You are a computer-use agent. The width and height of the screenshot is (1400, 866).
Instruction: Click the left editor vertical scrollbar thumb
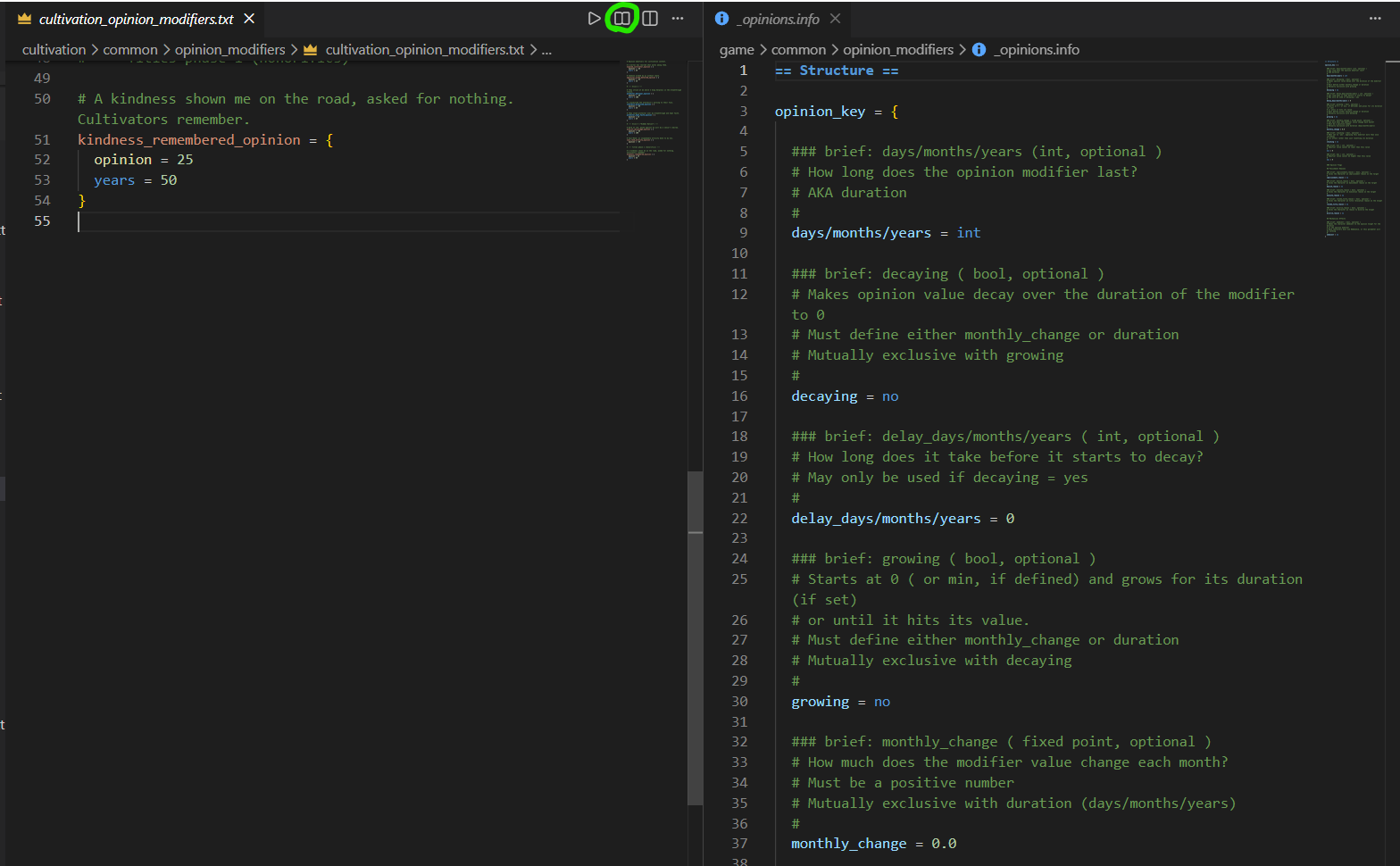click(696, 638)
